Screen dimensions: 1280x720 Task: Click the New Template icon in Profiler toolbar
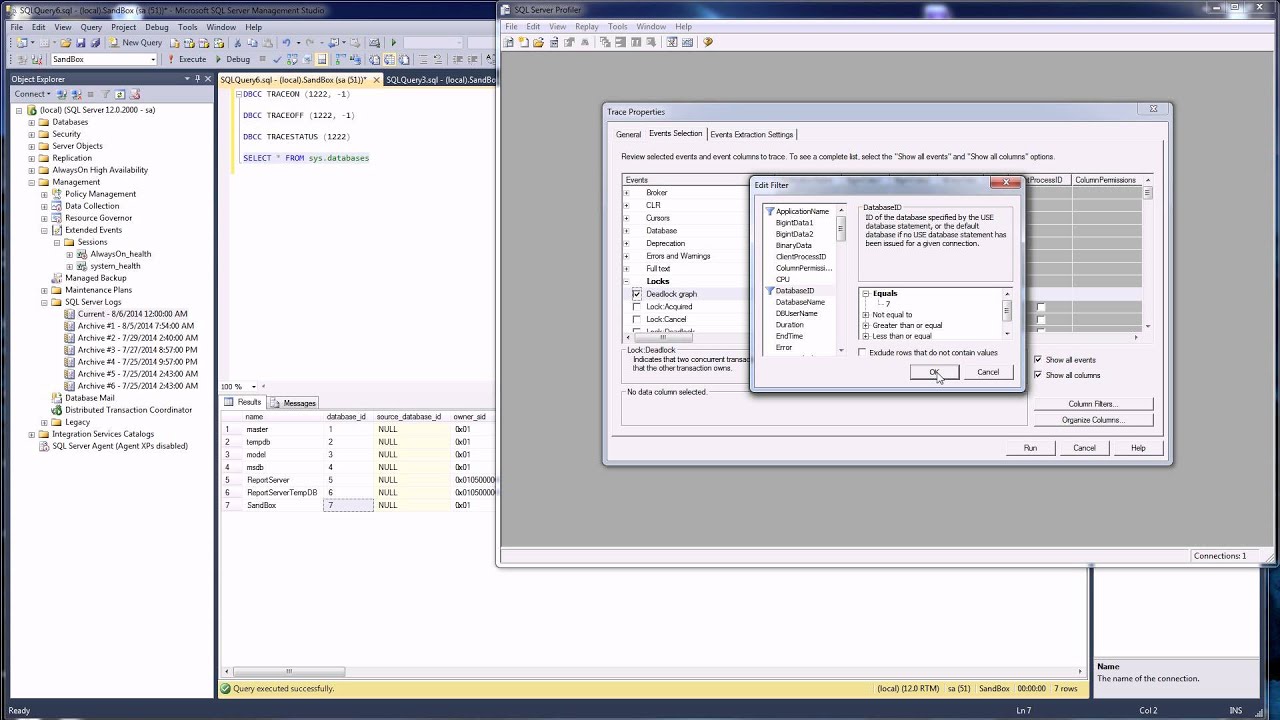[x=523, y=42]
